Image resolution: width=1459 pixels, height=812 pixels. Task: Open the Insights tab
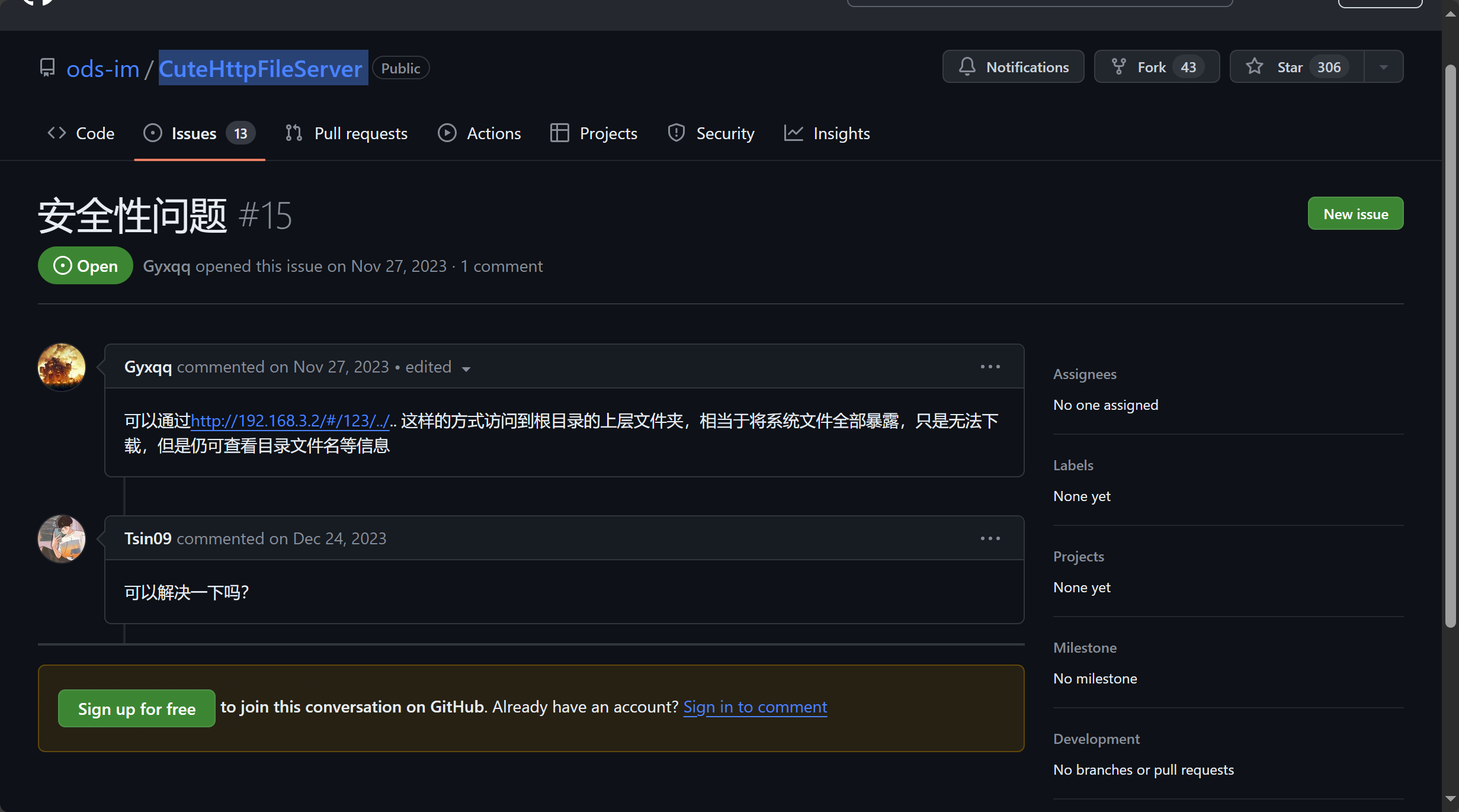click(827, 133)
